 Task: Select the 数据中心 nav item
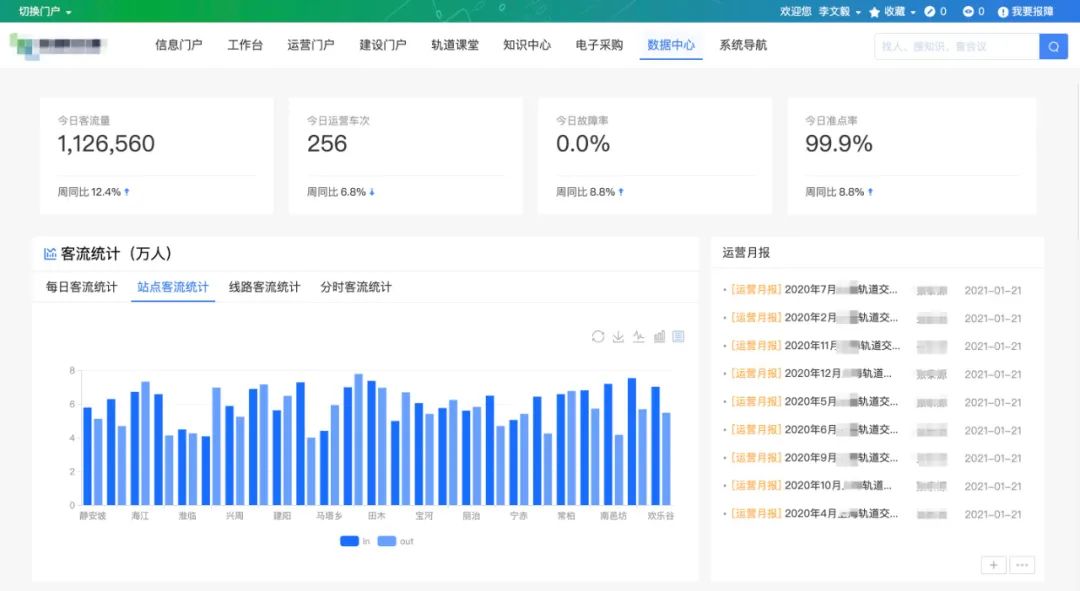tap(671, 45)
